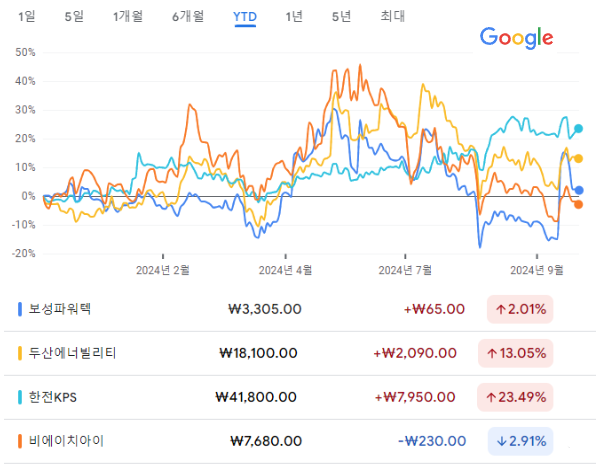Click the ↓2.91% change badge
The height and width of the screenshot is (470, 608).
(x=520, y=441)
